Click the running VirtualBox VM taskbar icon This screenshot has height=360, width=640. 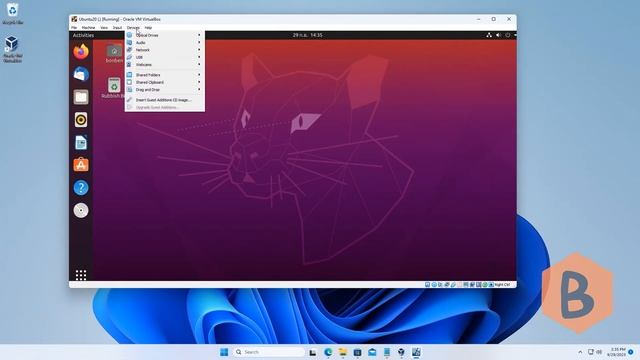(x=416, y=352)
